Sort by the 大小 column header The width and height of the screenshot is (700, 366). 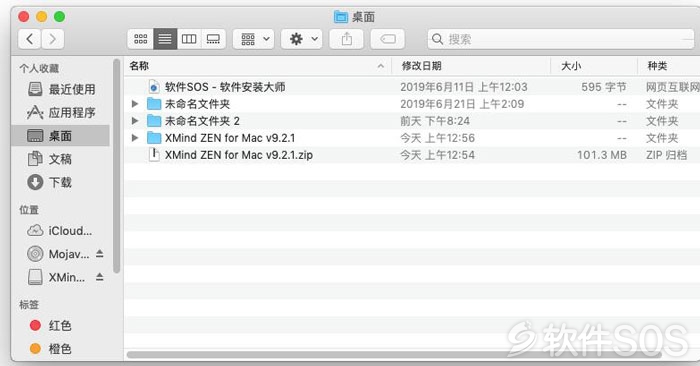pos(594,66)
